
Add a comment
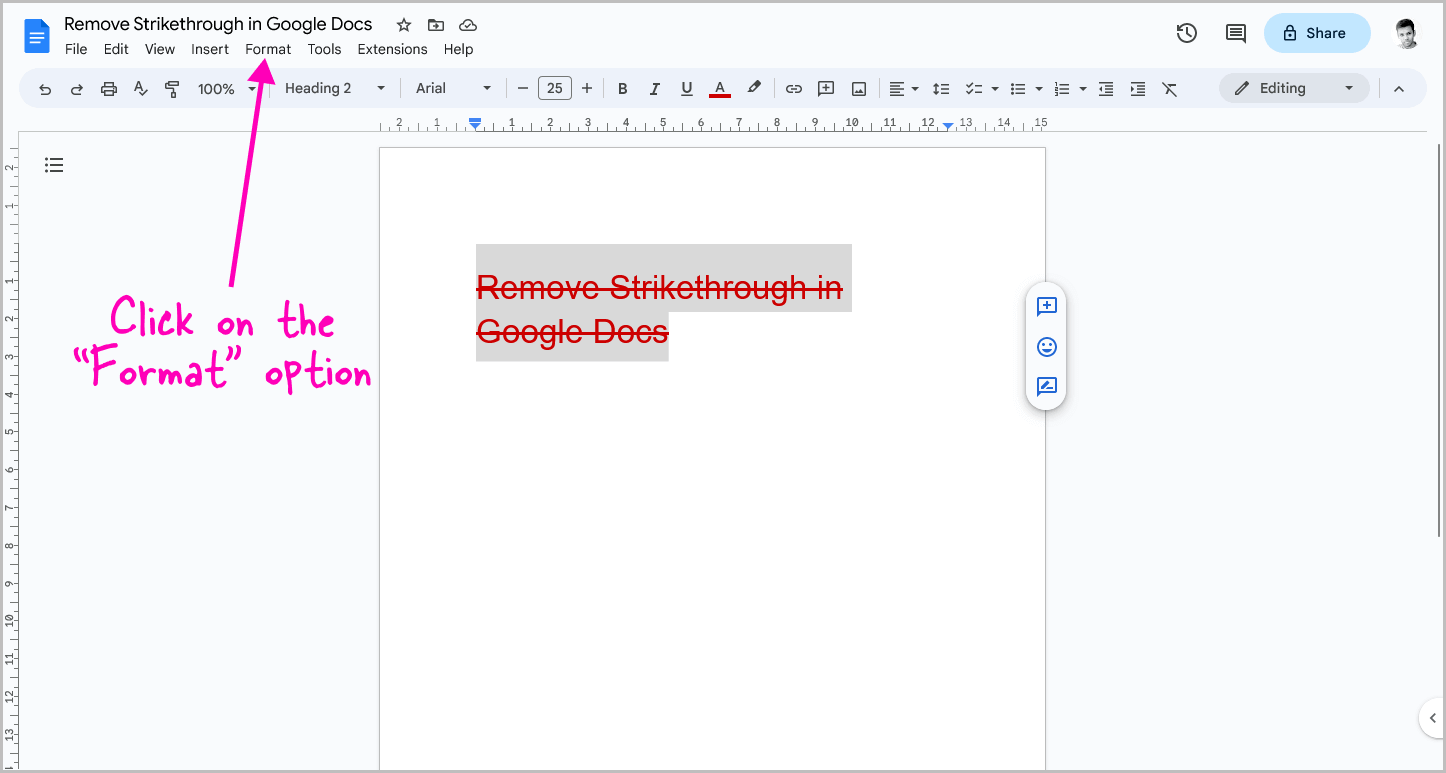[826, 88]
